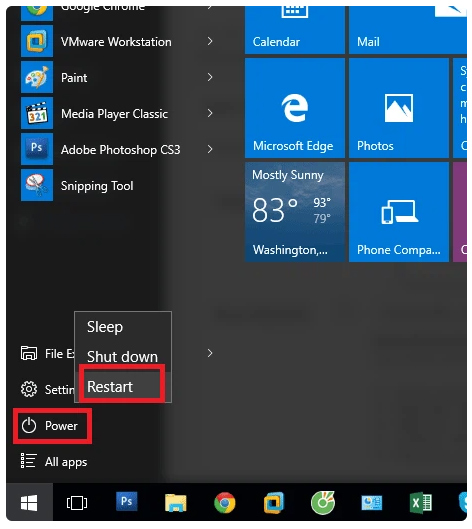Expand Google Chrome jump list arrow
The image size is (472, 529).
tap(210, 7)
